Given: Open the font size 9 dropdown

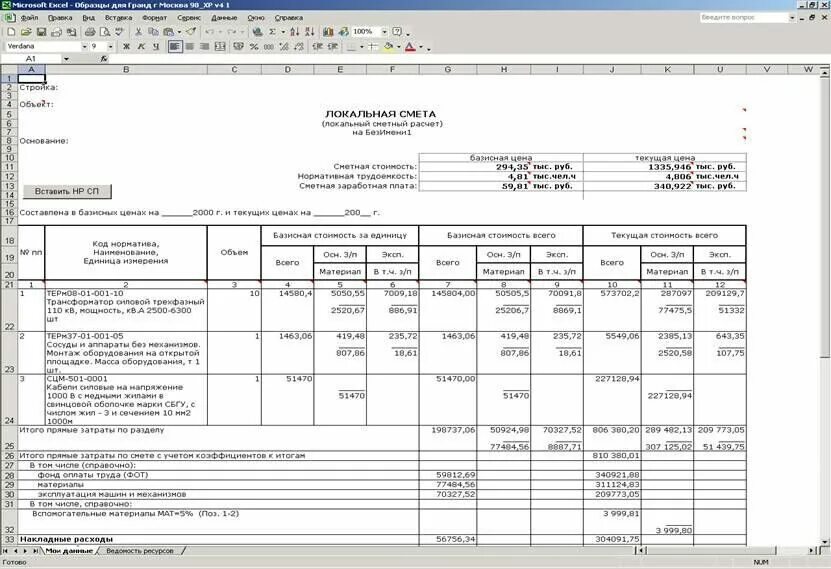Looking at the screenshot, I should (110, 47).
